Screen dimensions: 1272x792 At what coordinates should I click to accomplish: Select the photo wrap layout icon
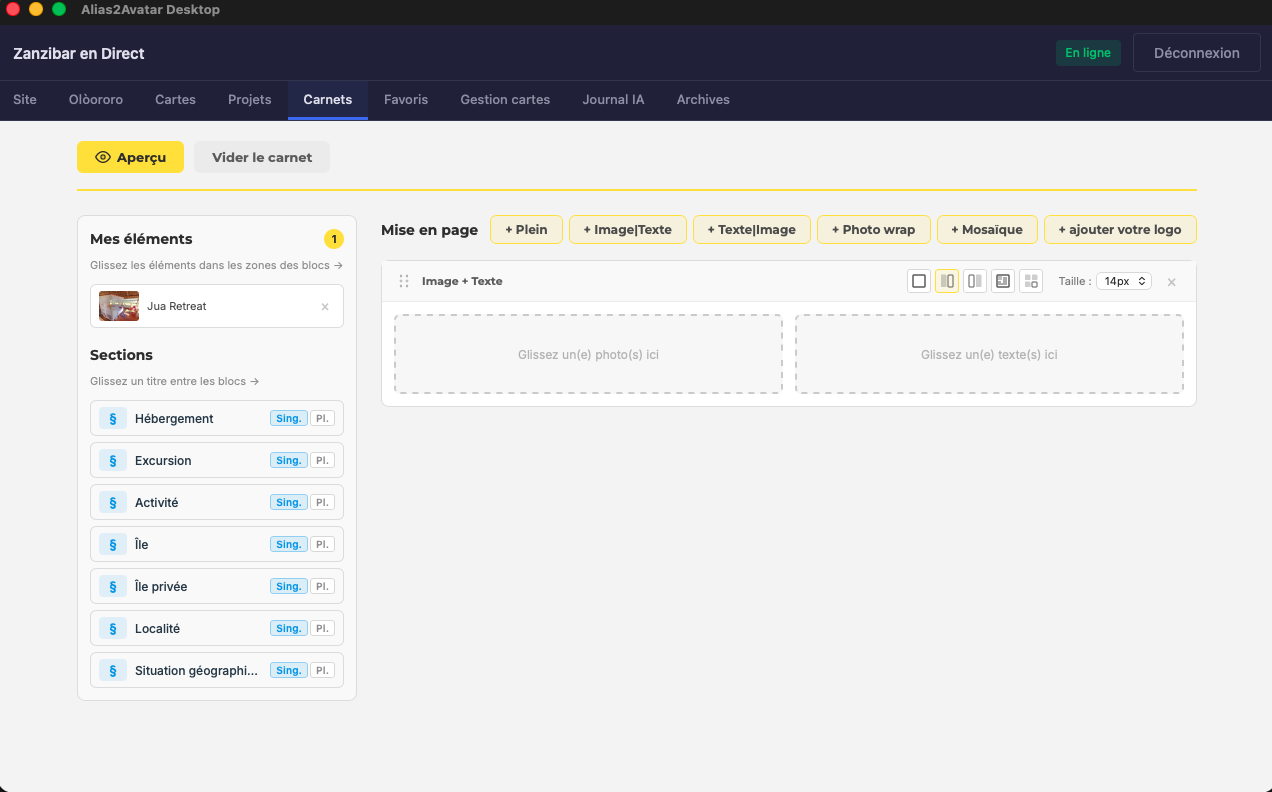pos(1003,281)
